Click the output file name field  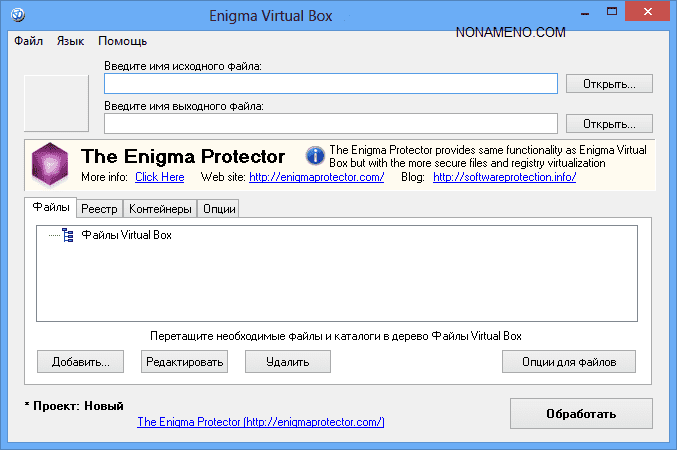(330, 123)
